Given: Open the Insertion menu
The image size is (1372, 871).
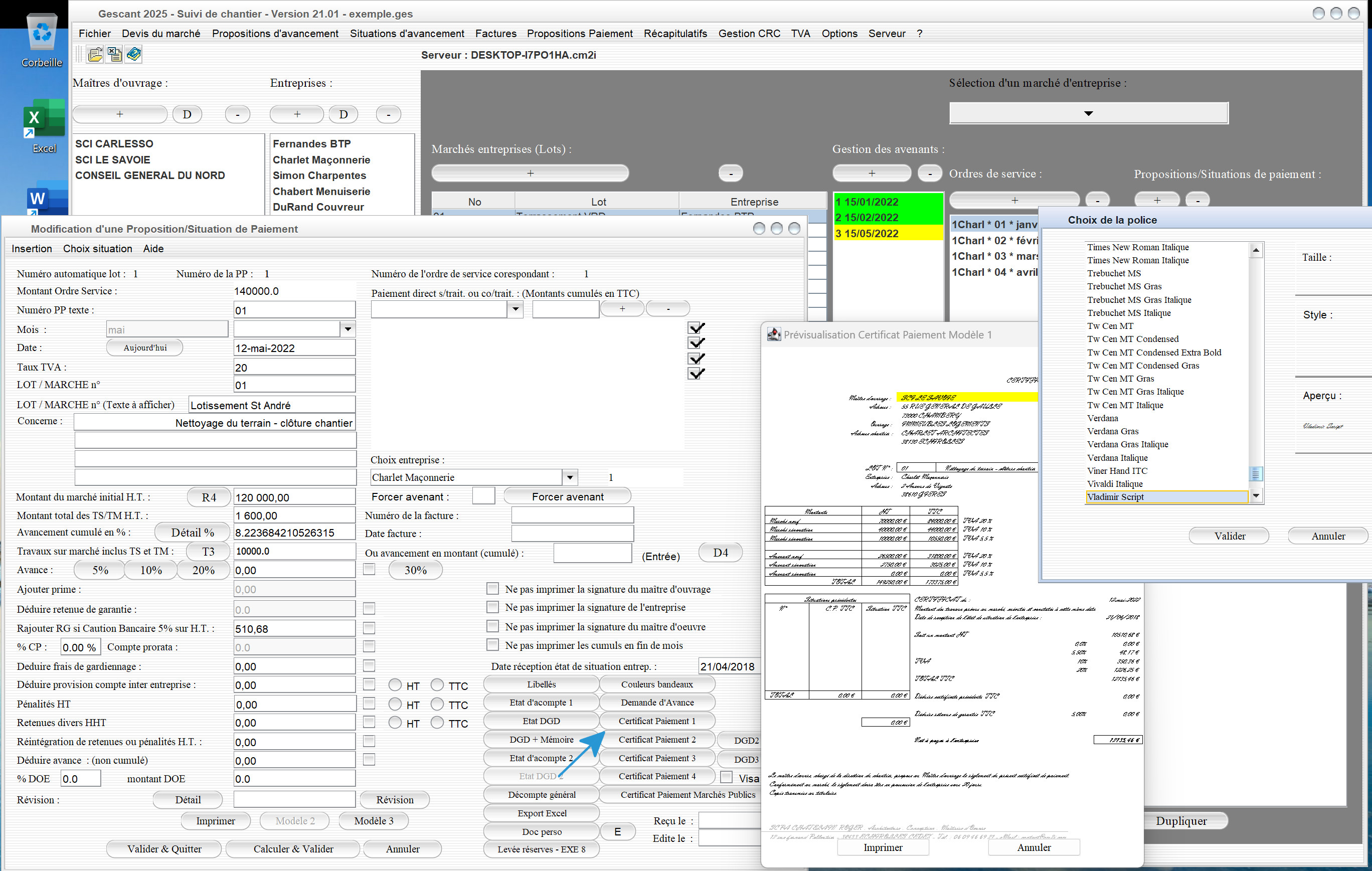Looking at the screenshot, I should [32, 248].
